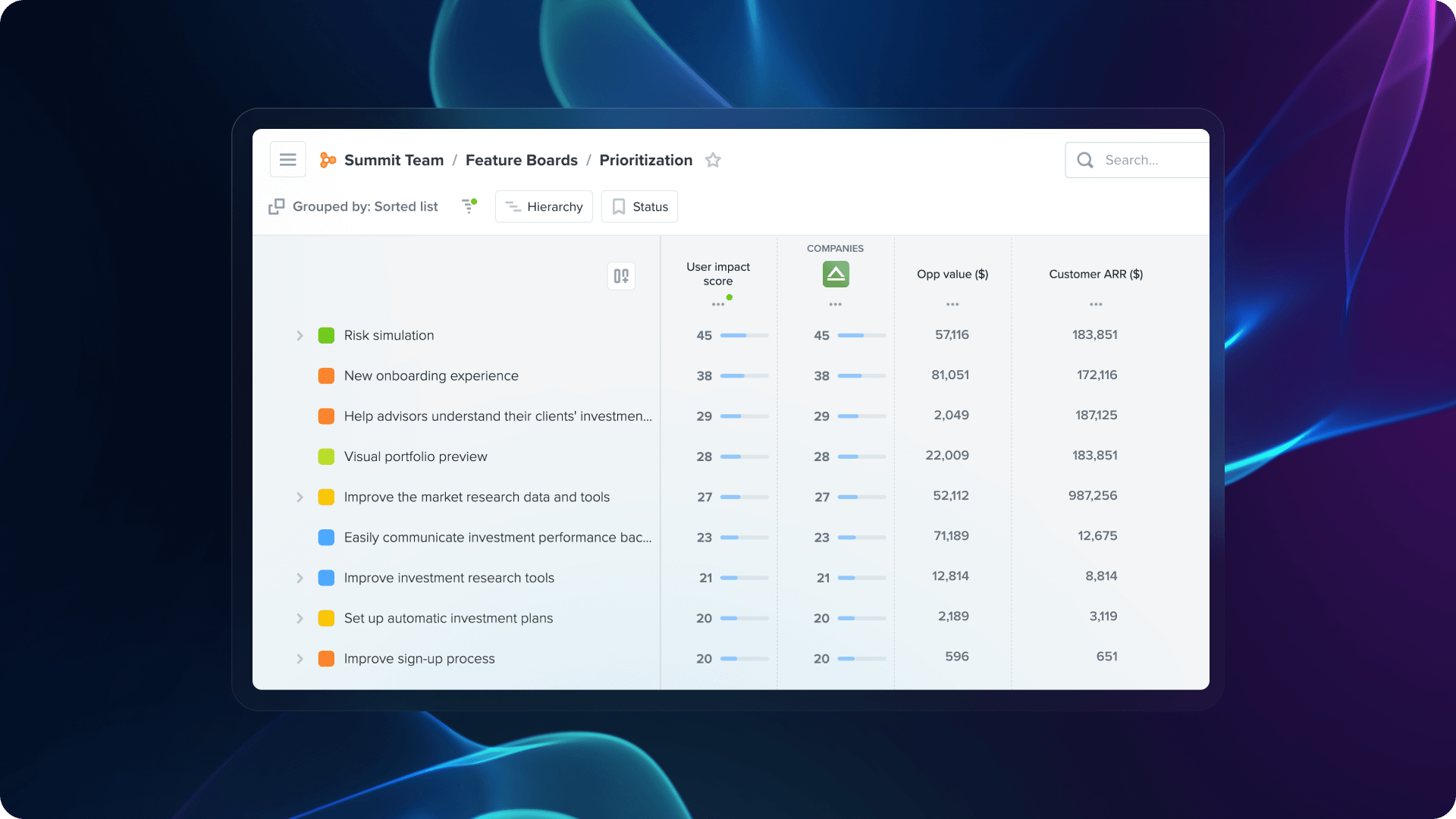Click the hamburger menu icon top-left
The image size is (1456, 819).
288,159
